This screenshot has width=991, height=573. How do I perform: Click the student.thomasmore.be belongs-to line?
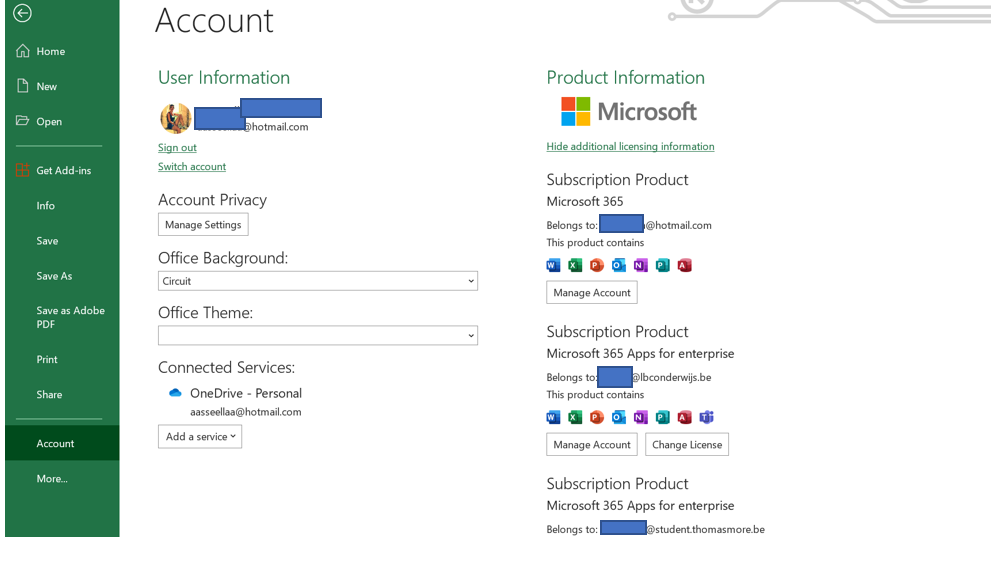655,529
